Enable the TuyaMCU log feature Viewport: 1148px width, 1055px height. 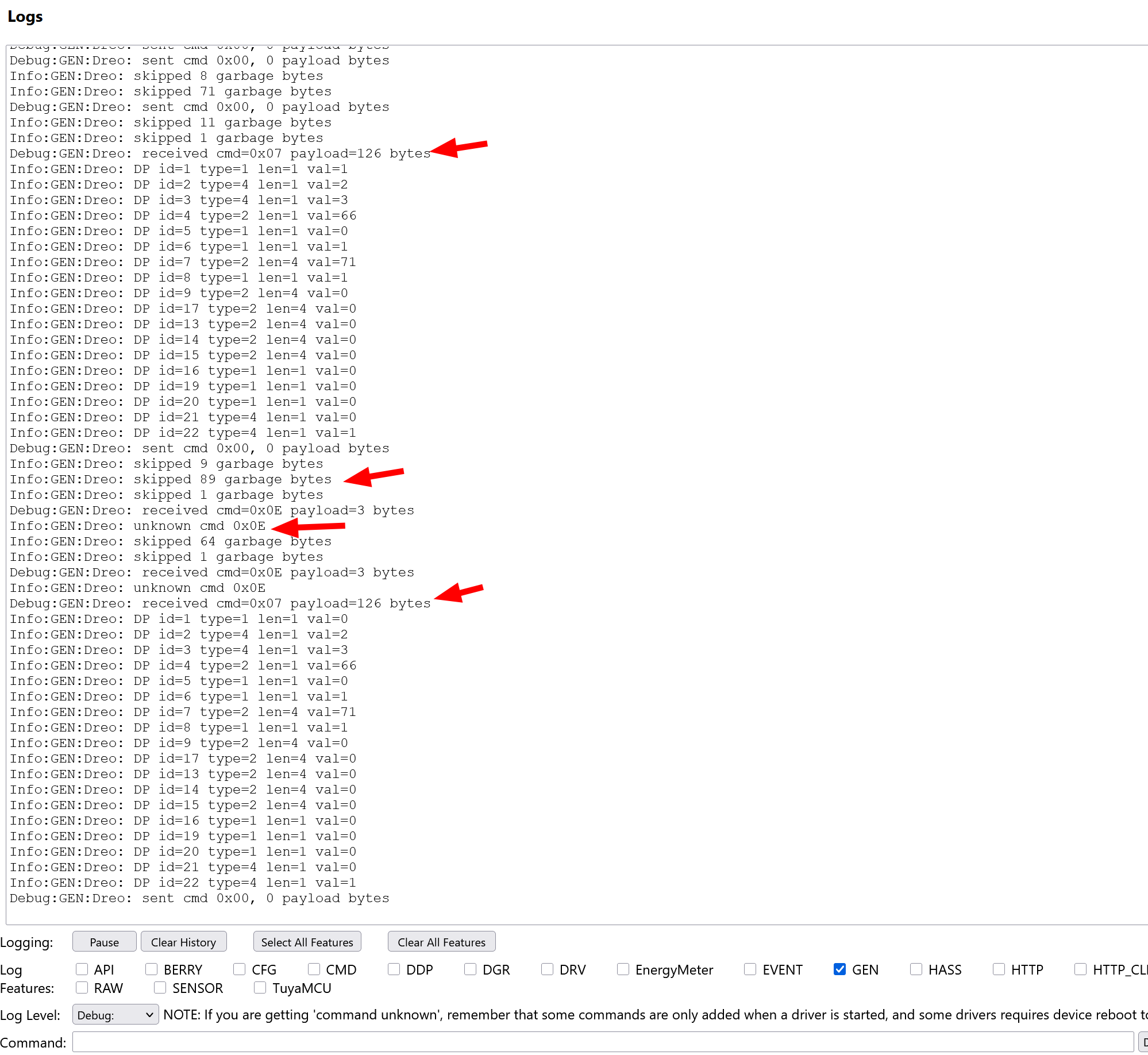point(260,988)
